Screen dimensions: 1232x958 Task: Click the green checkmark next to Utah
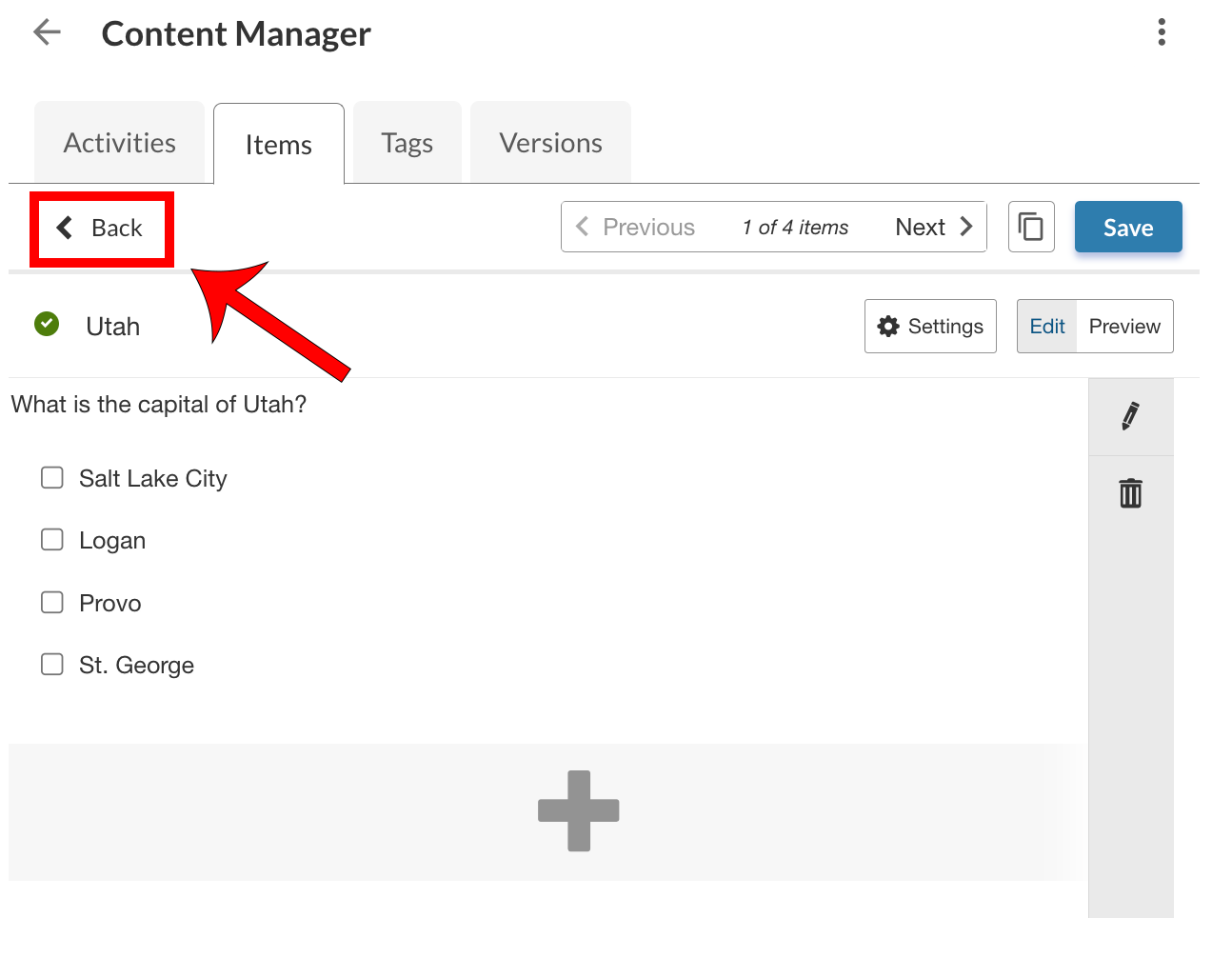click(x=46, y=325)
